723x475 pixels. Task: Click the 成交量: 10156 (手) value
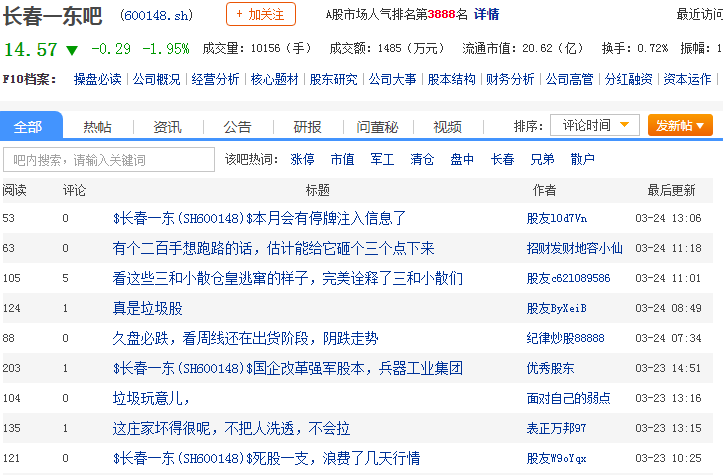[257, 48]
